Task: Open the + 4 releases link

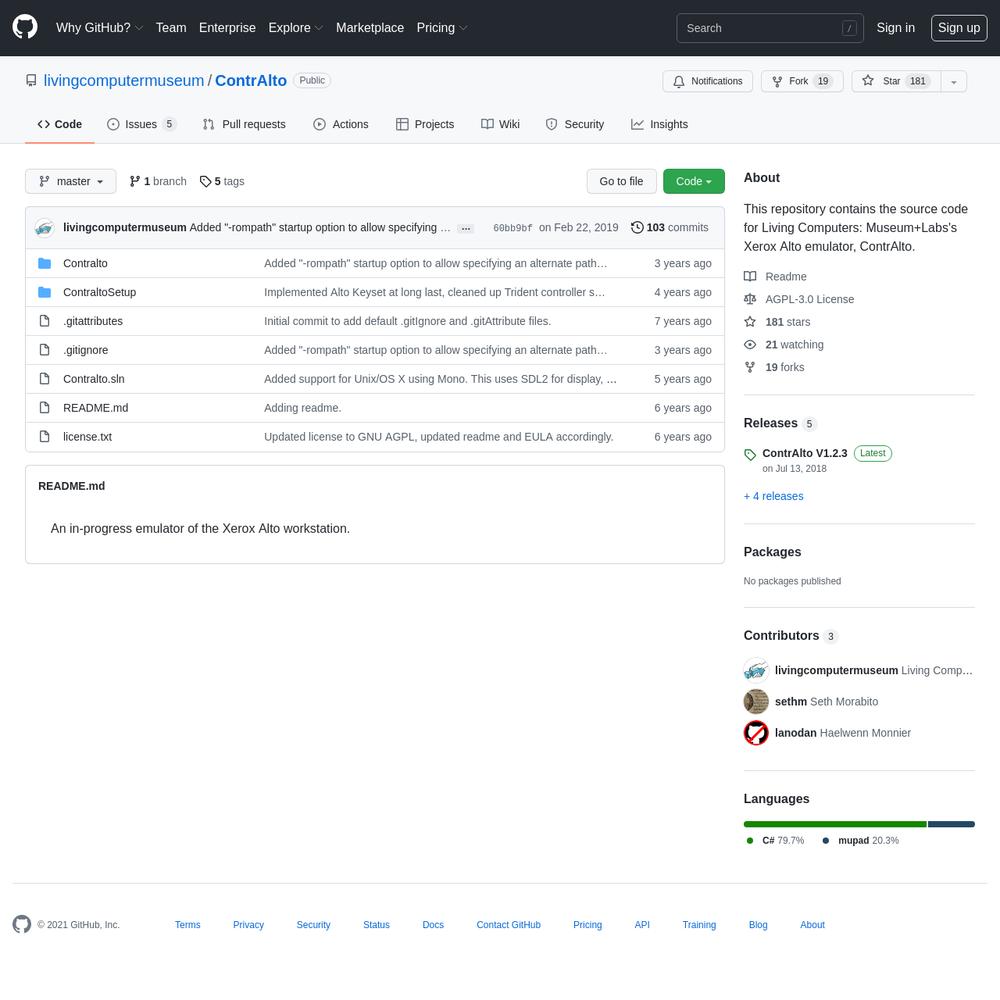Action: pyautogui.click(x=773, y=496)
